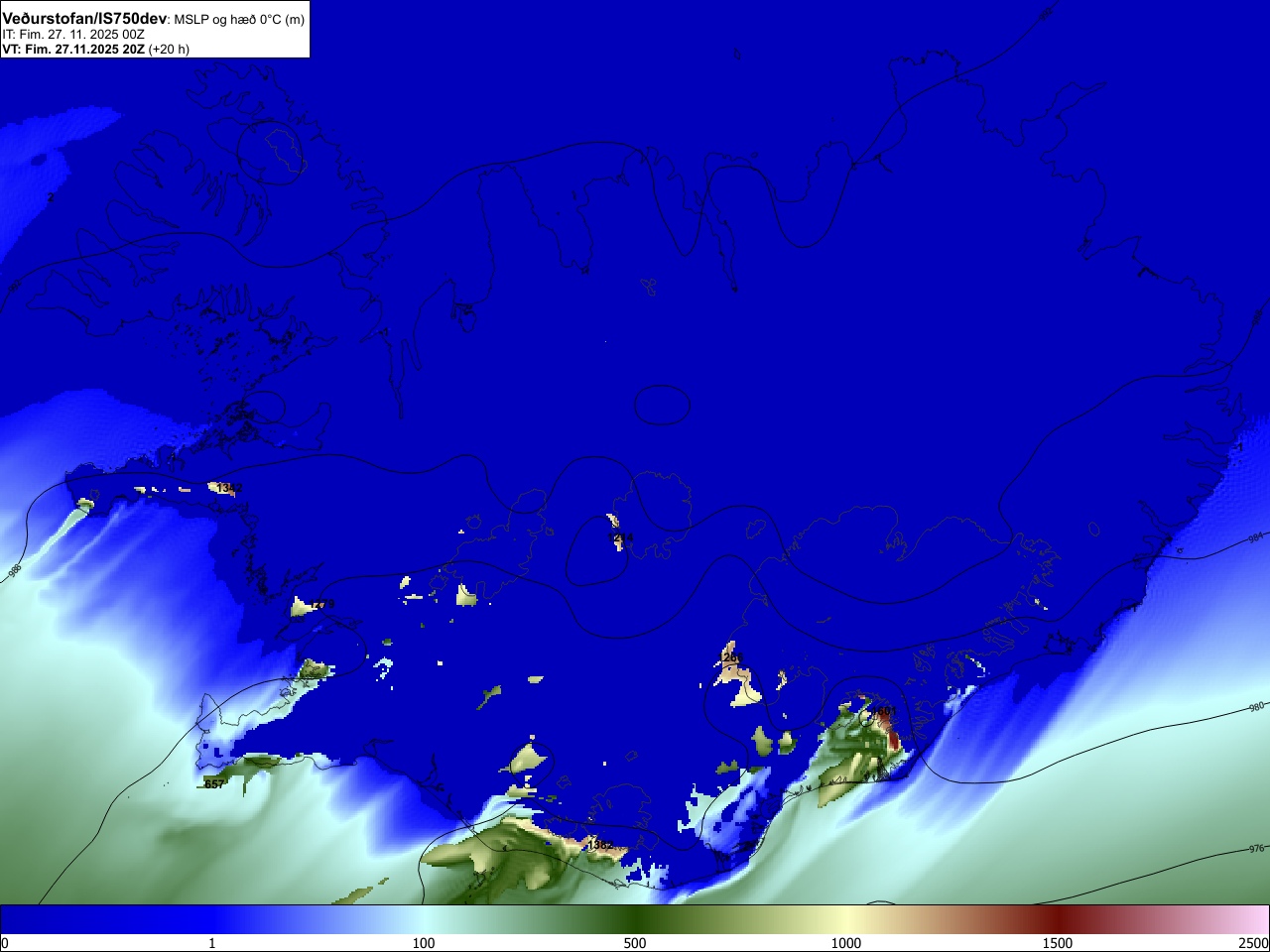Click the 0 tick on the color legend
Viewport: 1270px width, 952px height.
(4, 943)
